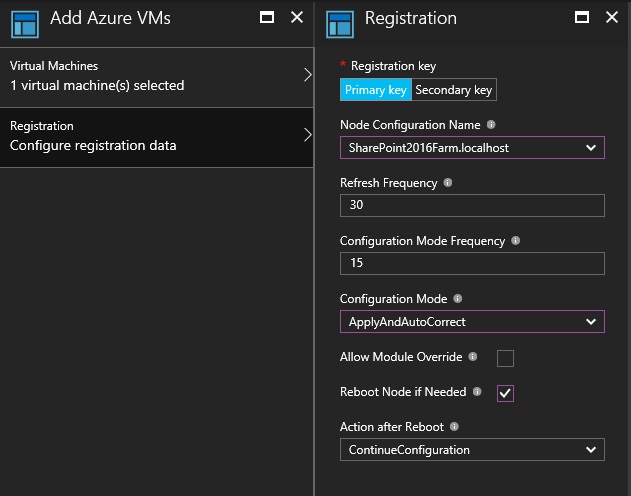Select the Primary key option
Viewport: 631px width, 496px height.
pyautogui.click(x=376, y=90)
